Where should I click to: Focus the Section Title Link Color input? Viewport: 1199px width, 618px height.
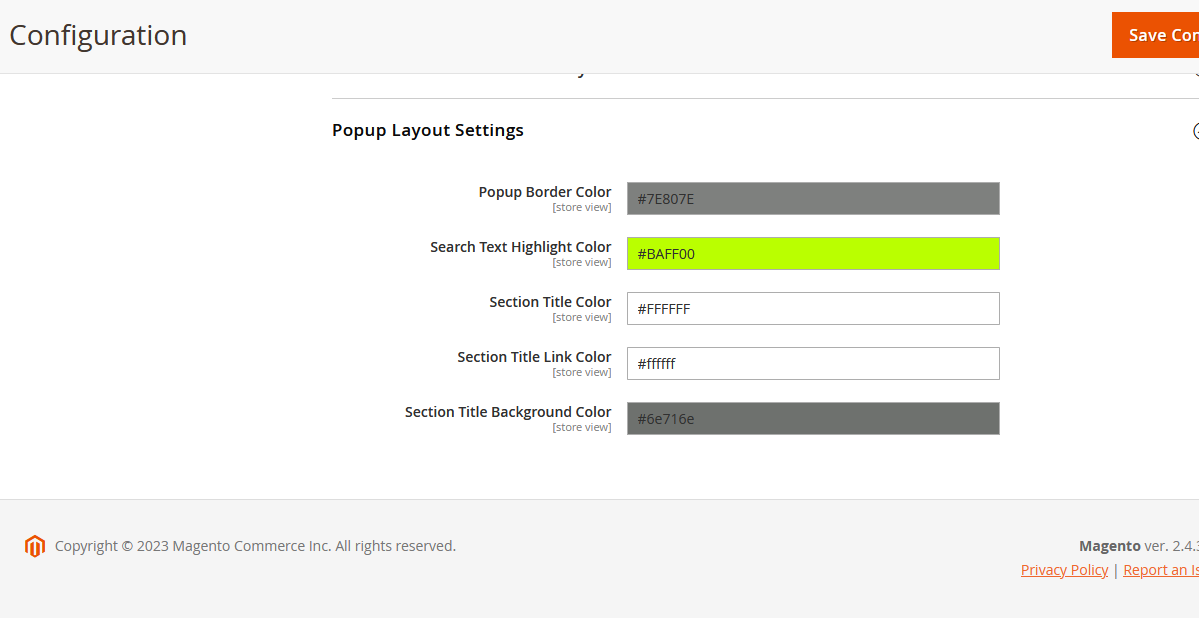pyautogui.click(x=813, y=364)
